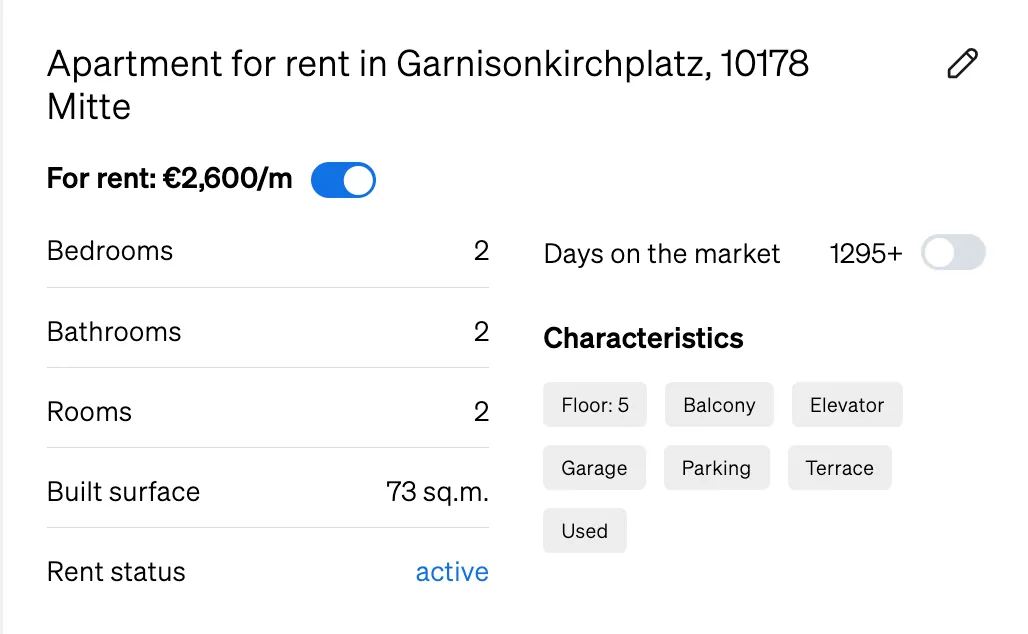Select the Terrace characteristic tag

(839, 467)
